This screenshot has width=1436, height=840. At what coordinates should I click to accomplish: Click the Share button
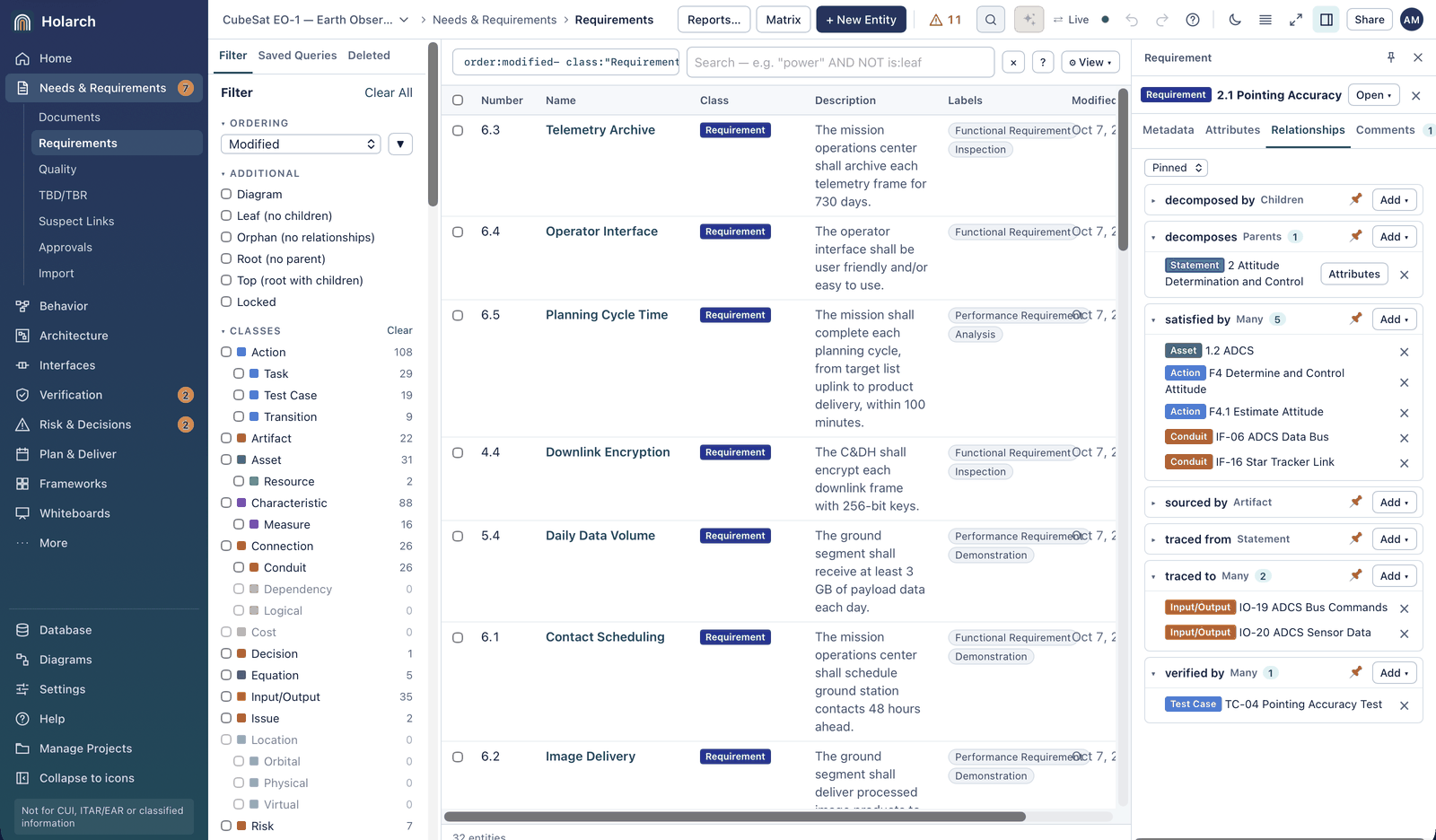click(x=1370, y=20)
